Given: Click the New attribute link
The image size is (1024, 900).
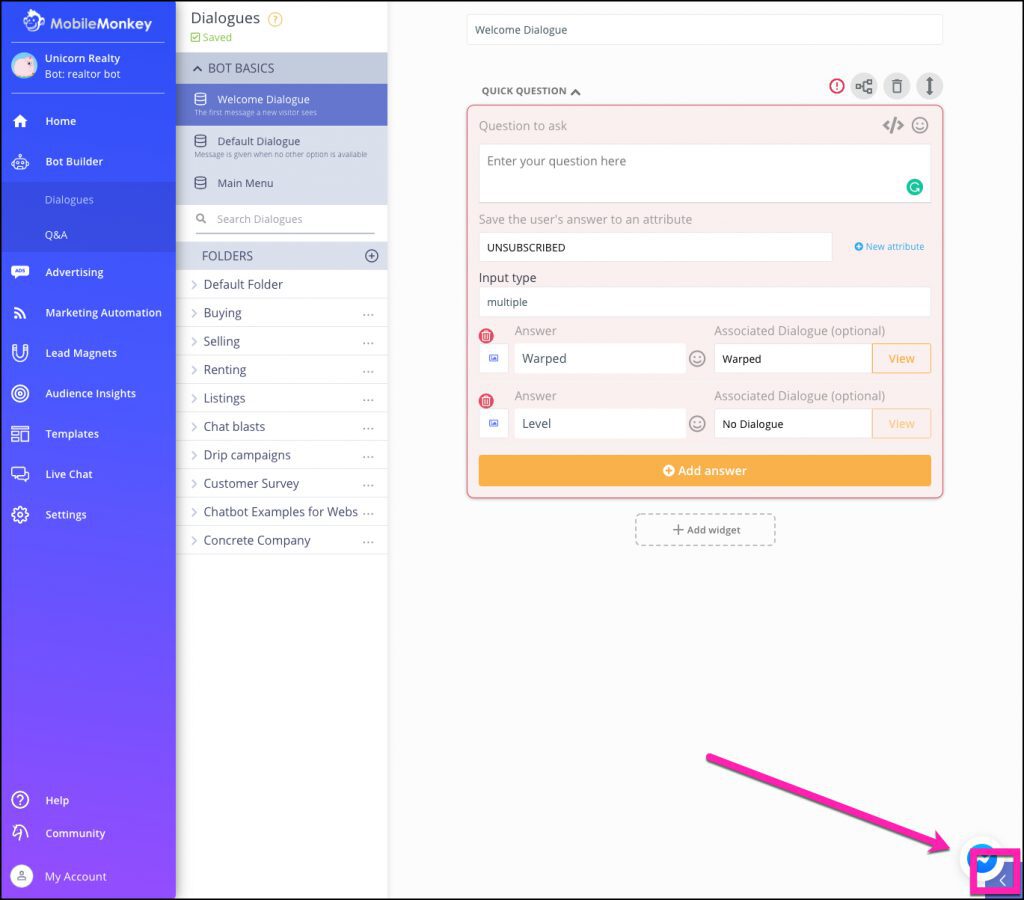Looking at the screenshot, I should 888,246.
